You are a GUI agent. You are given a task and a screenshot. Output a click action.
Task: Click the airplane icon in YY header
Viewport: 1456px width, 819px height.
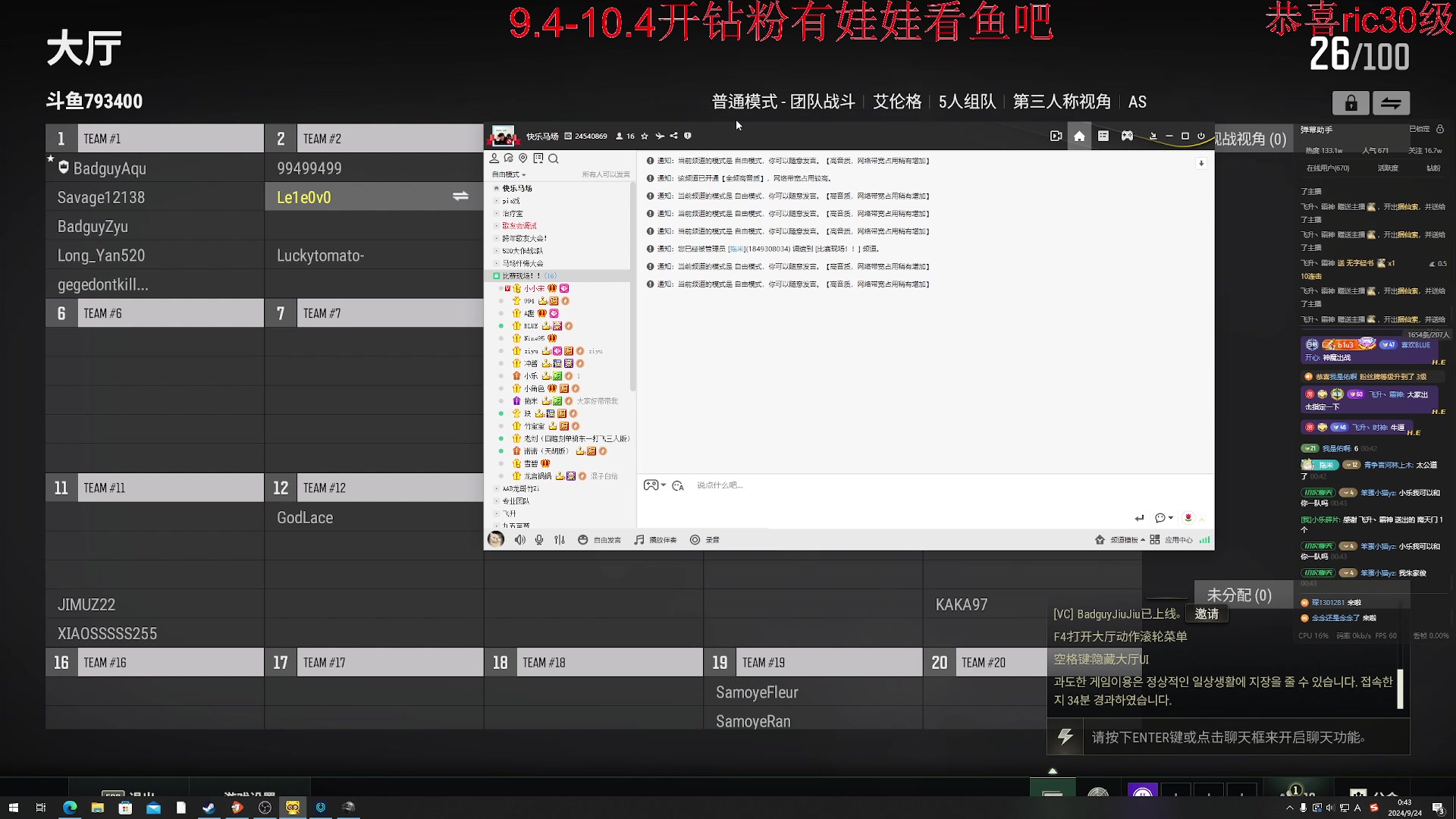pos(660,136)
